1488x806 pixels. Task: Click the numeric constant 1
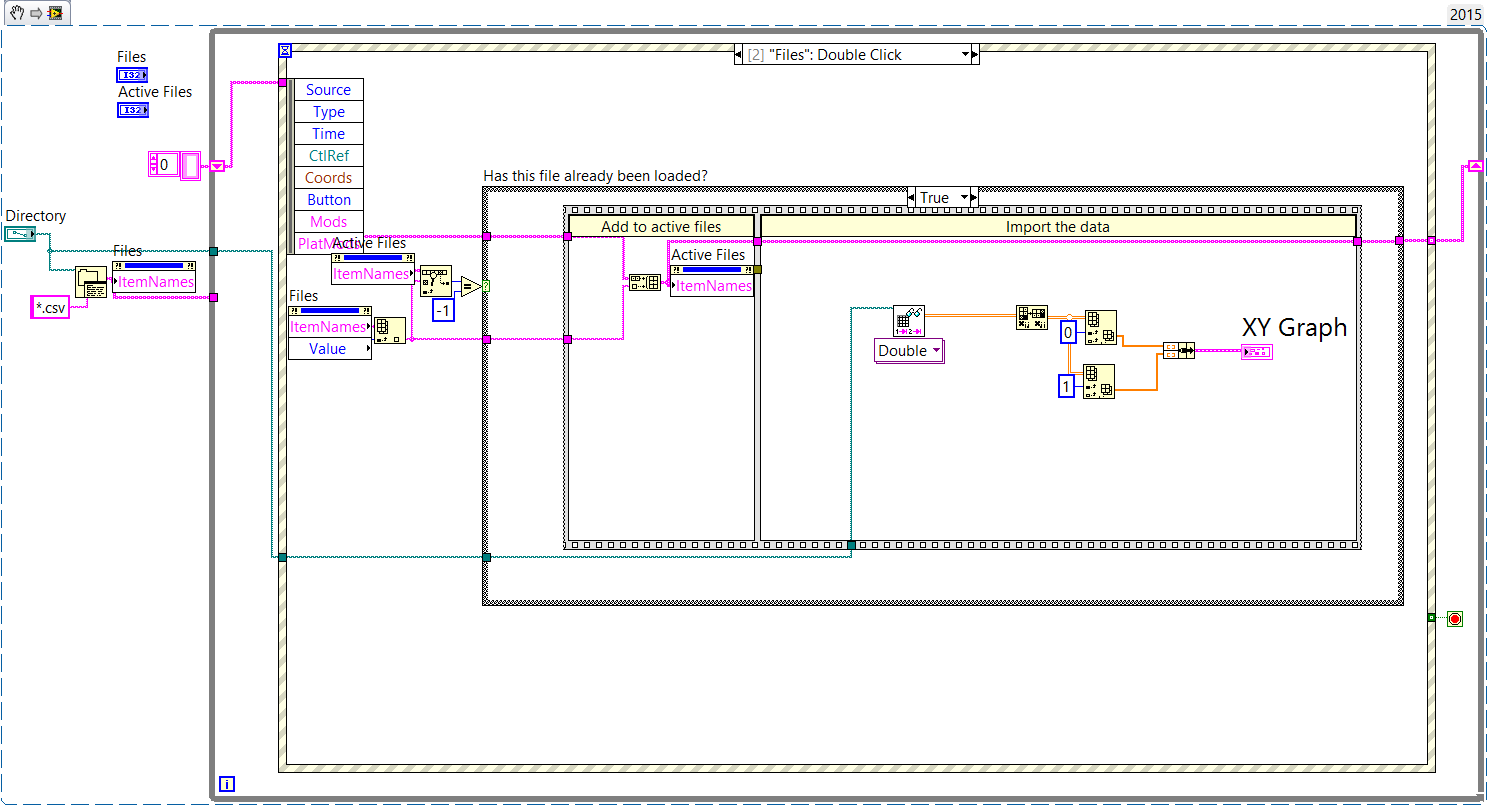(x=1068, y=386)
